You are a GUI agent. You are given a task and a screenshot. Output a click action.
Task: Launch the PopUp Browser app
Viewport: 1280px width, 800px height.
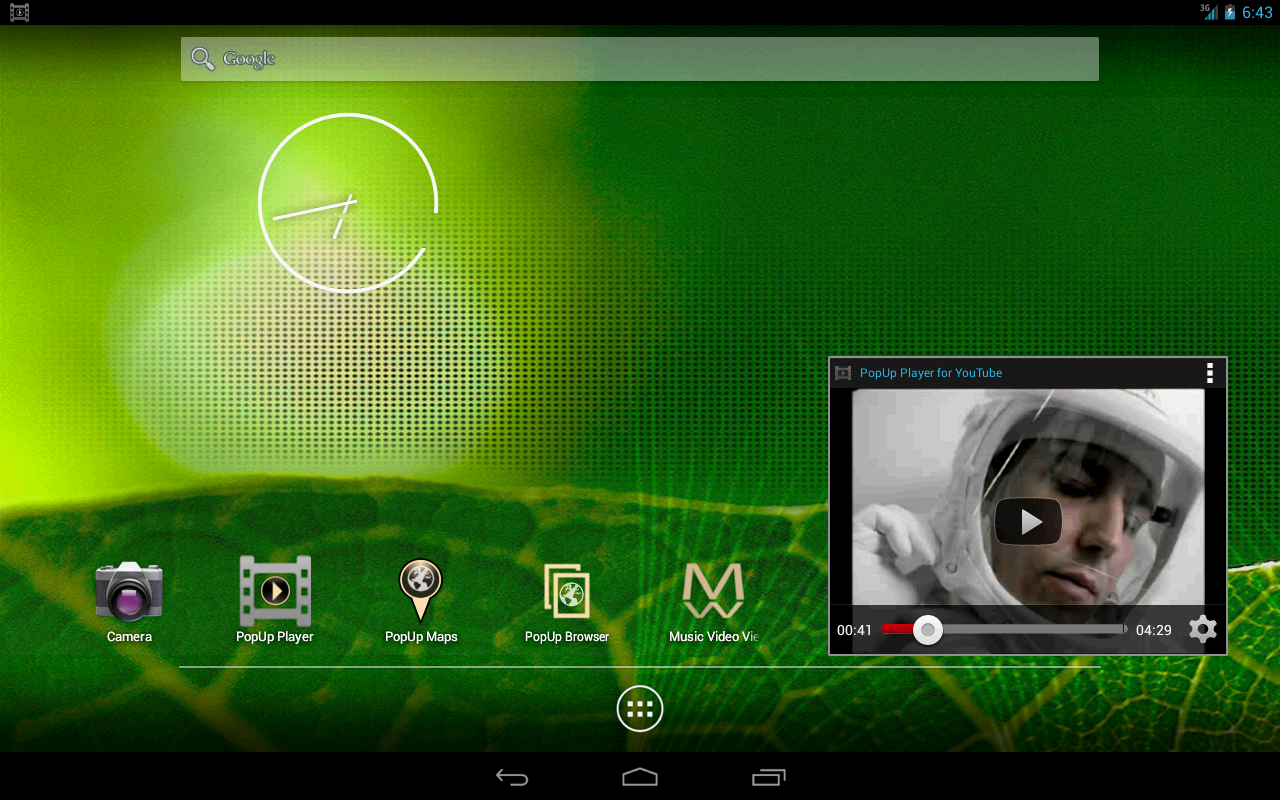pos(567,601)
